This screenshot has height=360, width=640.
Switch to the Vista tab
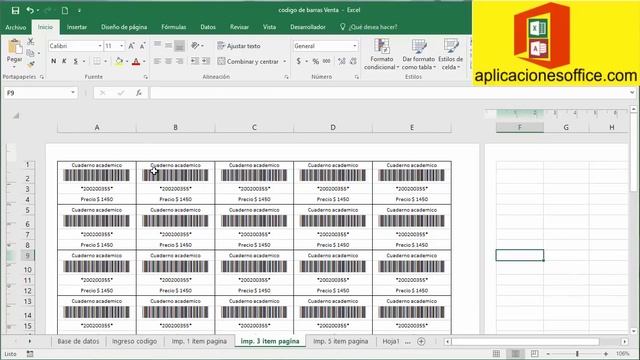(x=269, y=27)
